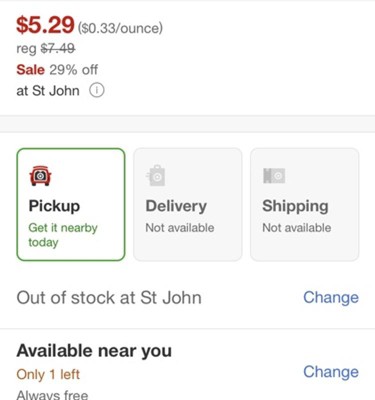This screenshot has height=400, width=375.
Task: Tap the $0.33/ounce unit price
Action: coord(120,28)
